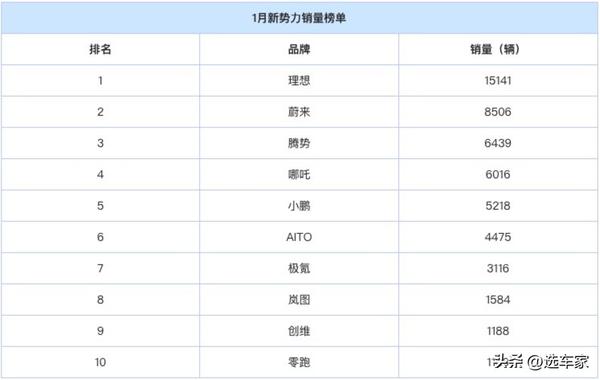600x380 pixels.
Task: Click the brand cell 创维
Action: point(299,331)
